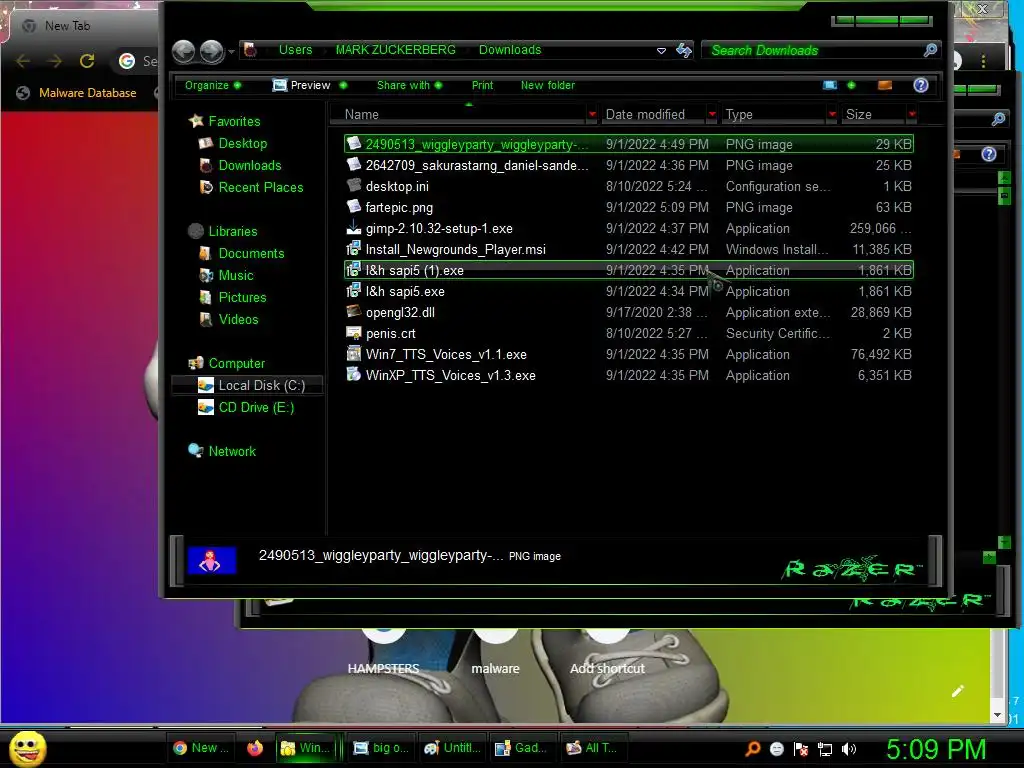Select Network in the navigation pane
The height and width of the screenshot is (768, 1024).
pyautogui.click(x=223, y=451)
